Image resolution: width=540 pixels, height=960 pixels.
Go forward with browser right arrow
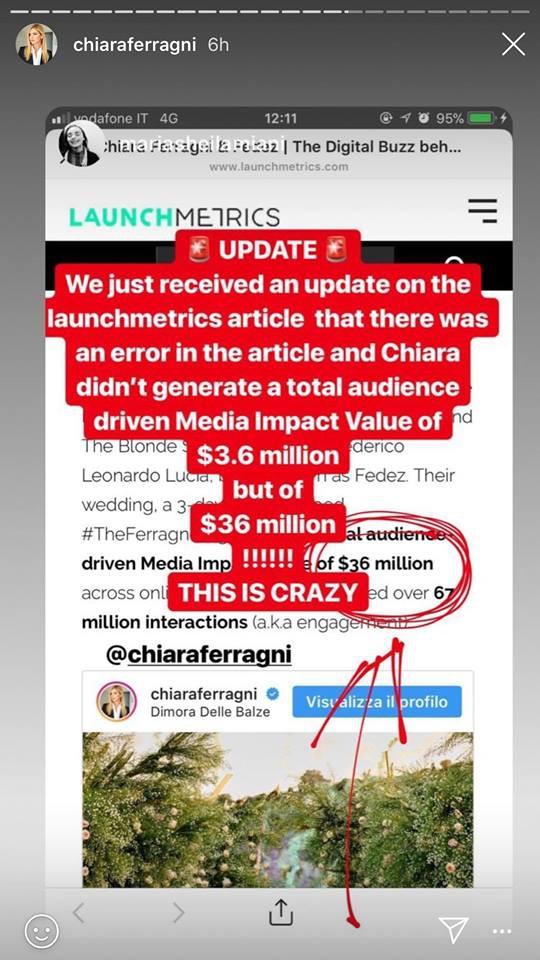click(x=178, y=913)
